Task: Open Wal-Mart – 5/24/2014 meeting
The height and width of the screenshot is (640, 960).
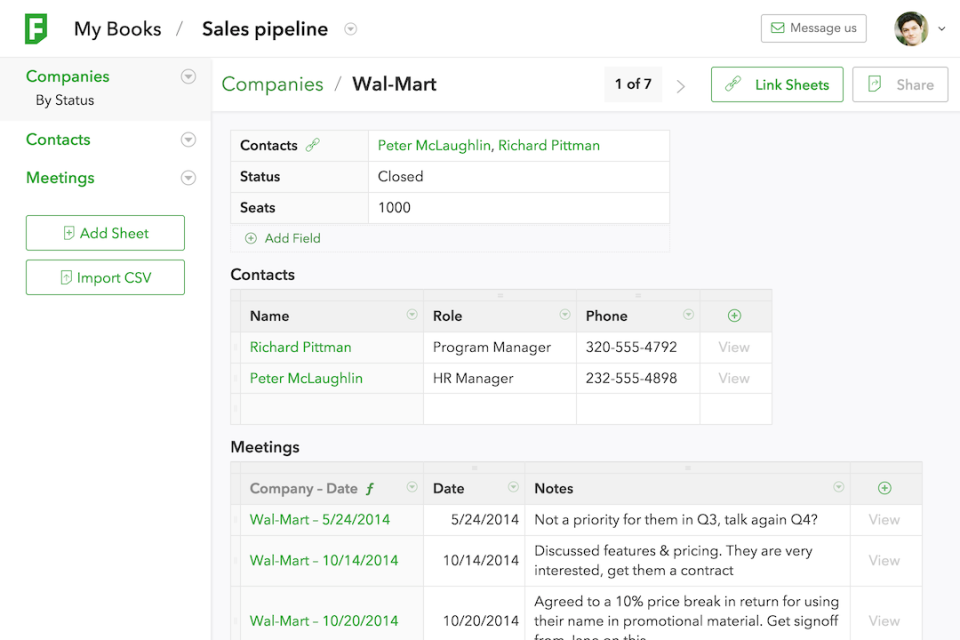Action: 320,520
